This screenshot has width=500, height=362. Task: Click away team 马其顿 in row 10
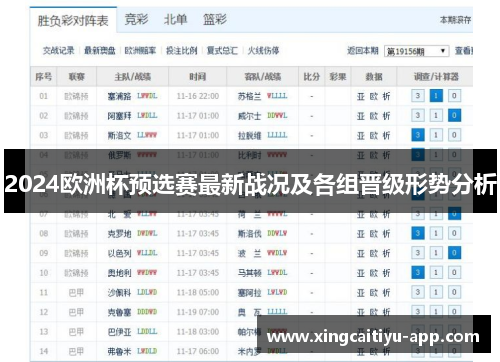(249, 273)
